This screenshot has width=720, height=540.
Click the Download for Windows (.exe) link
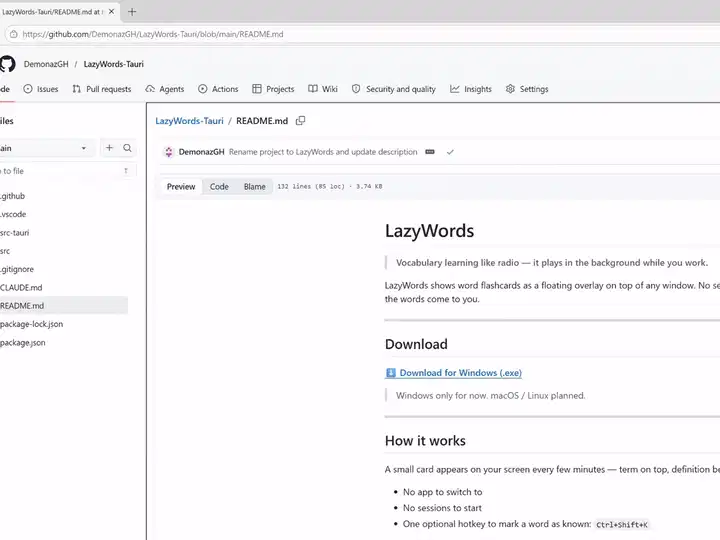[461, 373]
